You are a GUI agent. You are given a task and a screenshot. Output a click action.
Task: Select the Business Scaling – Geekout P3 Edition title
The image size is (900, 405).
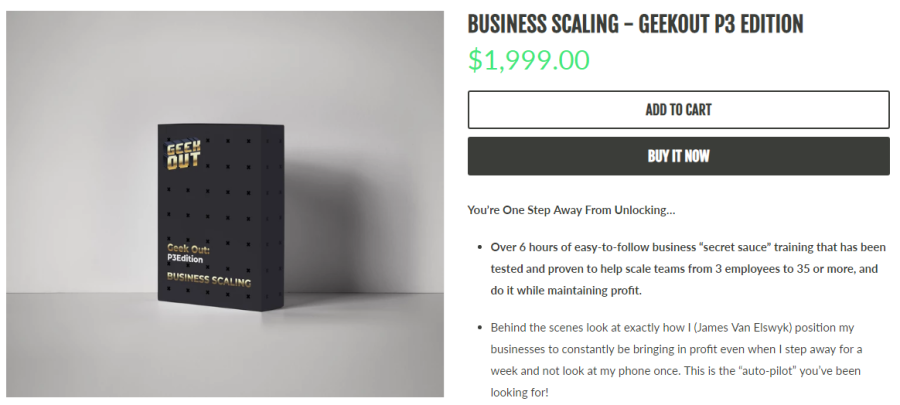[x=635, y=24]
